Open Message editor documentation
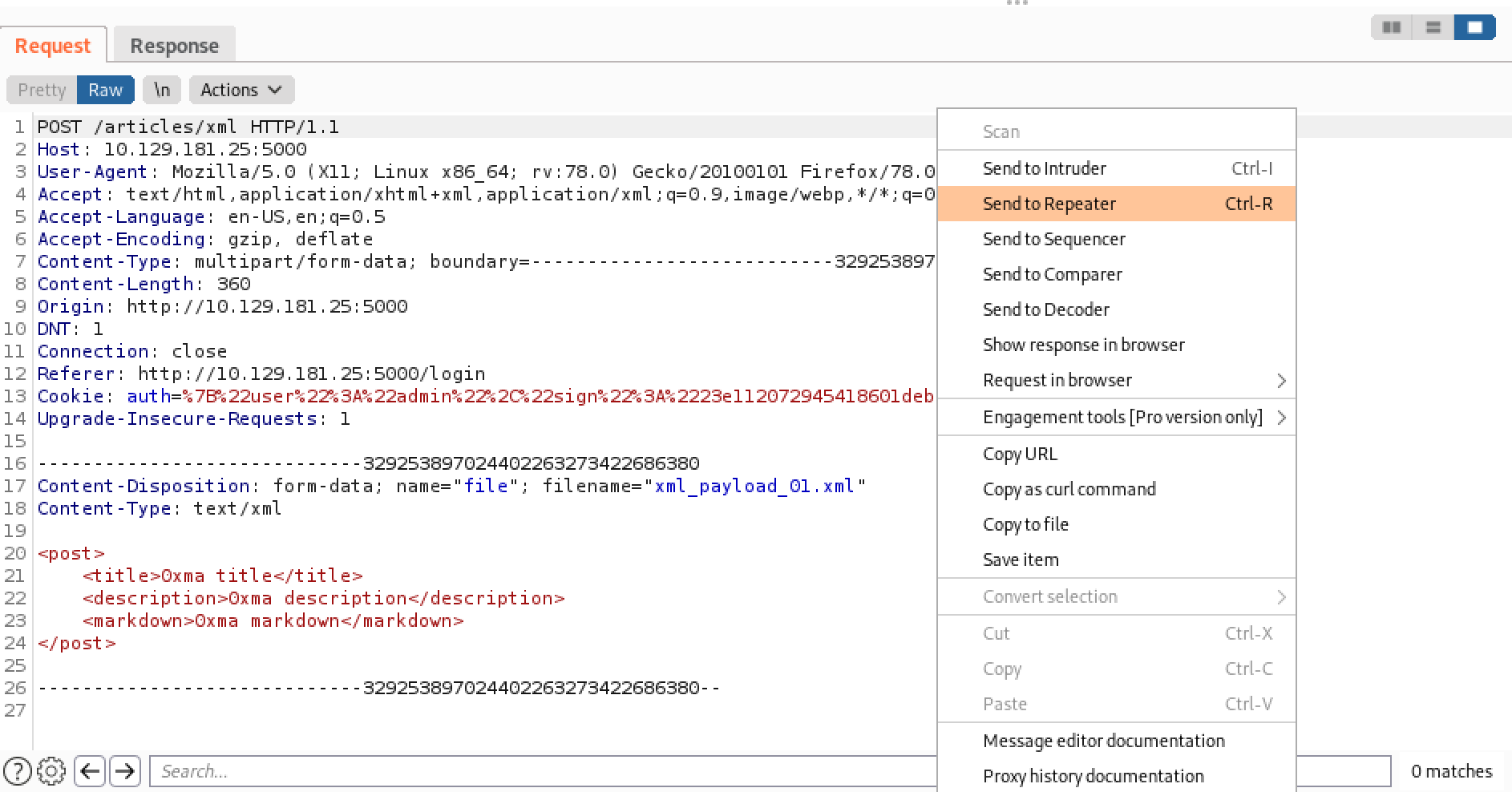The height and width of the screenshot is (792, 1512). point(1117,741)
